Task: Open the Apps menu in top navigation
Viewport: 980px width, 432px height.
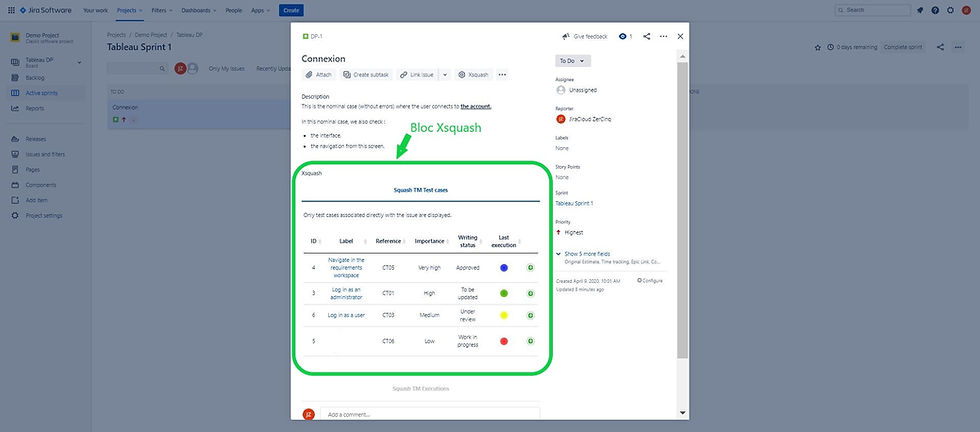Action: (260, 11)
